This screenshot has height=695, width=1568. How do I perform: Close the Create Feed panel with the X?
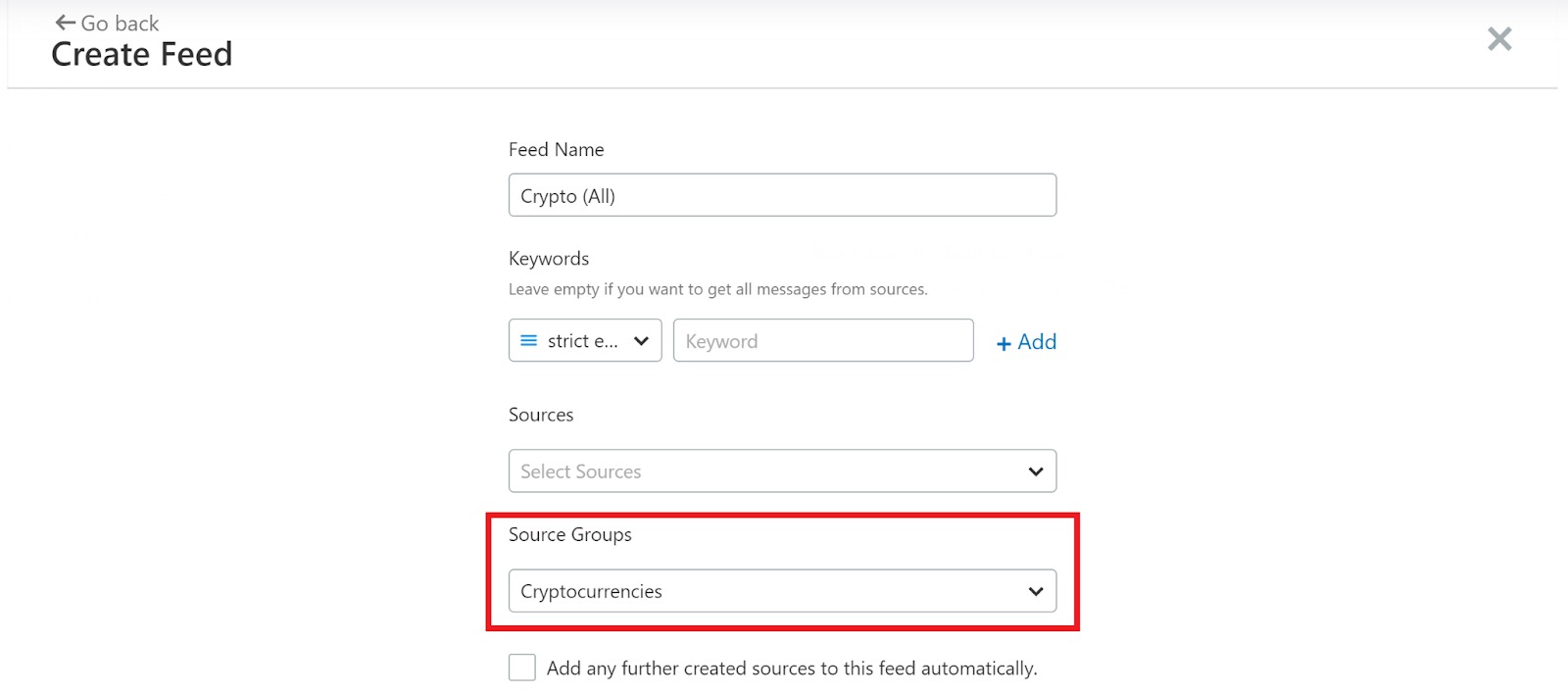click(x=1498, y=39)
